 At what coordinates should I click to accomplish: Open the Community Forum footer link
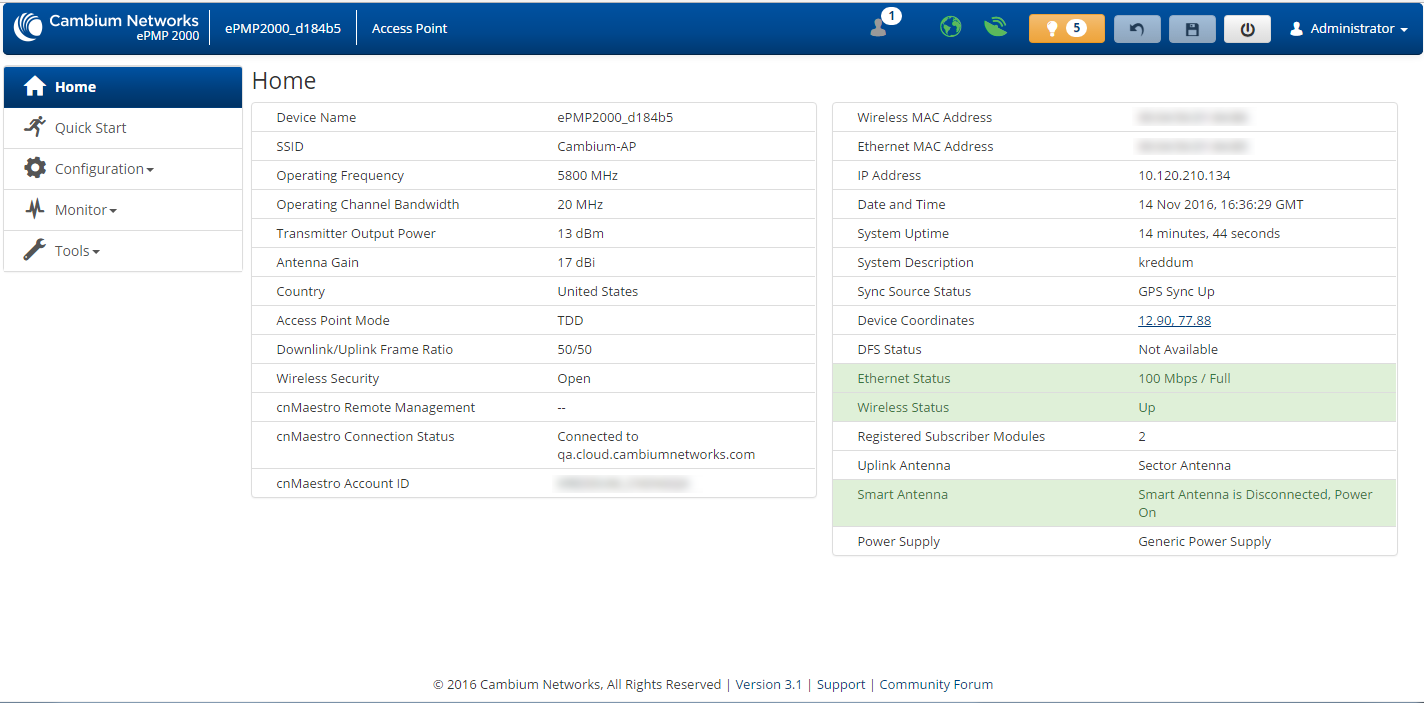coord(936,685)
